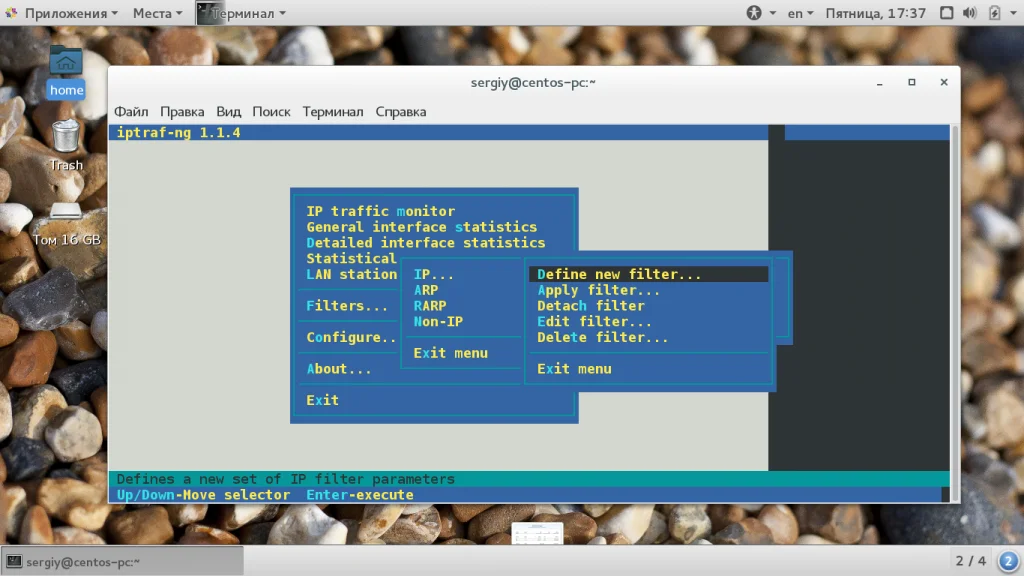Open the Терминал menu in menu bar

332,112
